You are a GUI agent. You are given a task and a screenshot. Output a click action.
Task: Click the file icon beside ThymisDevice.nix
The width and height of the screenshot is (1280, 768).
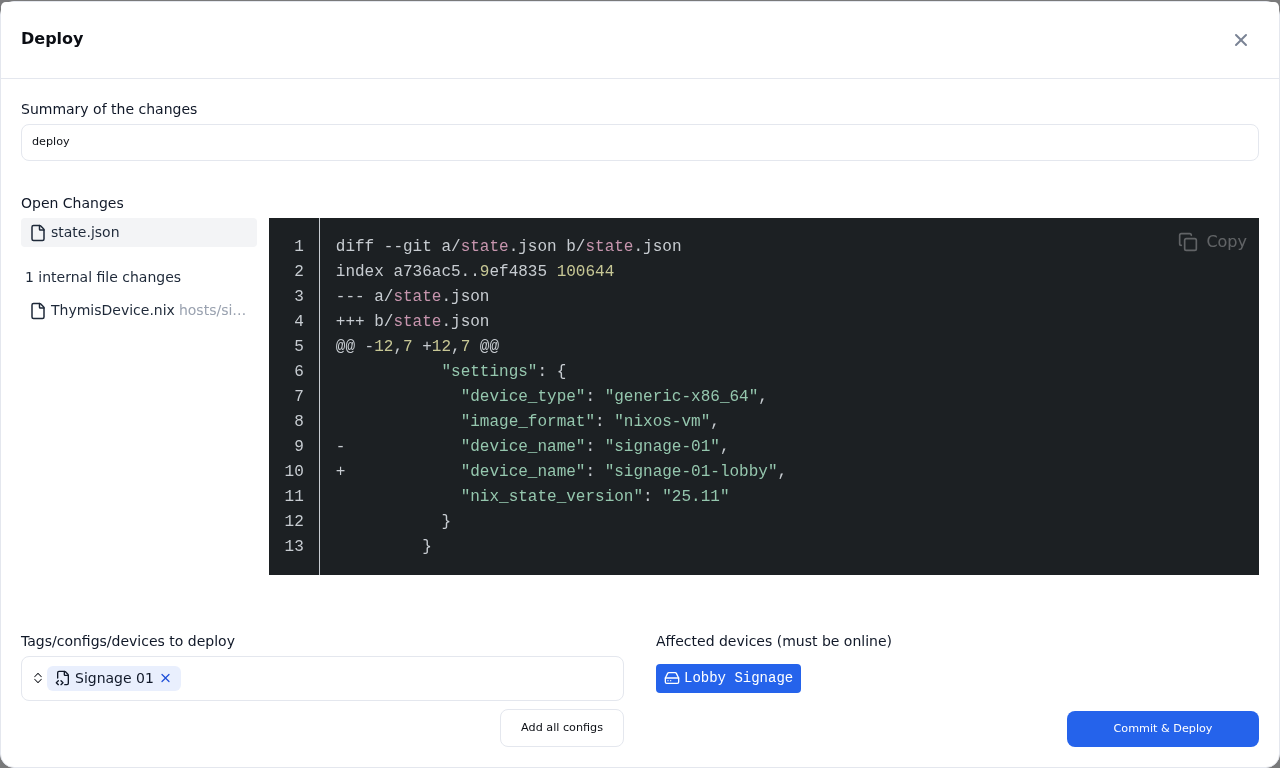pyautogui.click(x=38, y=311)
